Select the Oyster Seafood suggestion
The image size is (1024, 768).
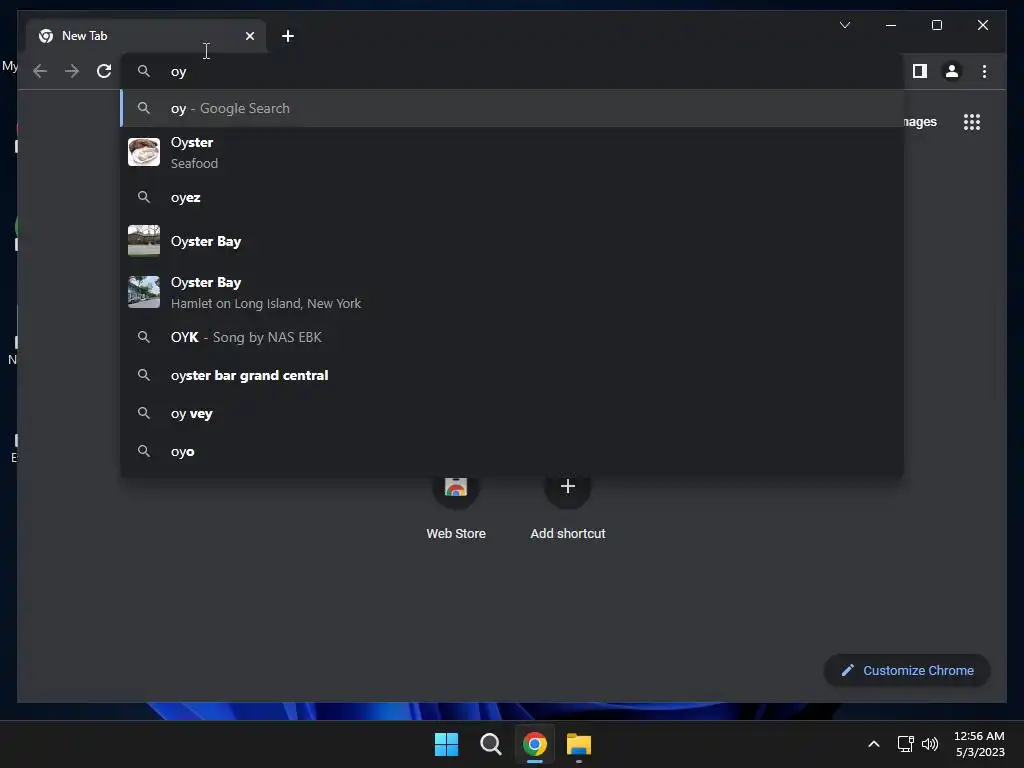tap(512, 152)
